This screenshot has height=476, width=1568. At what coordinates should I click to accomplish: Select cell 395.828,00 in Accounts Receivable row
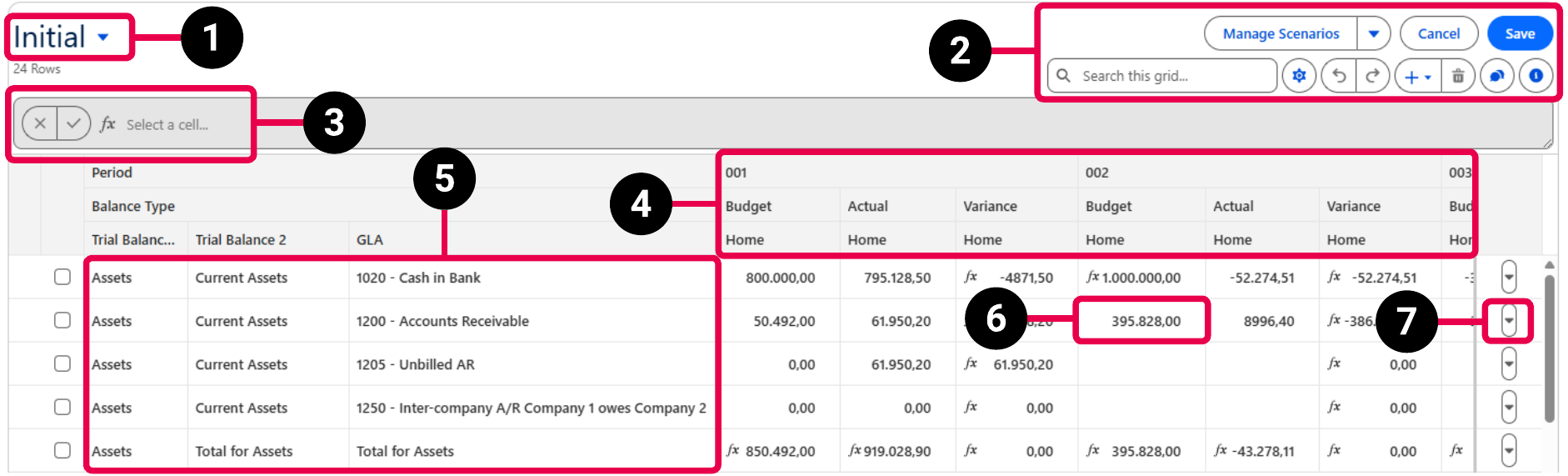coord(1141,320)
